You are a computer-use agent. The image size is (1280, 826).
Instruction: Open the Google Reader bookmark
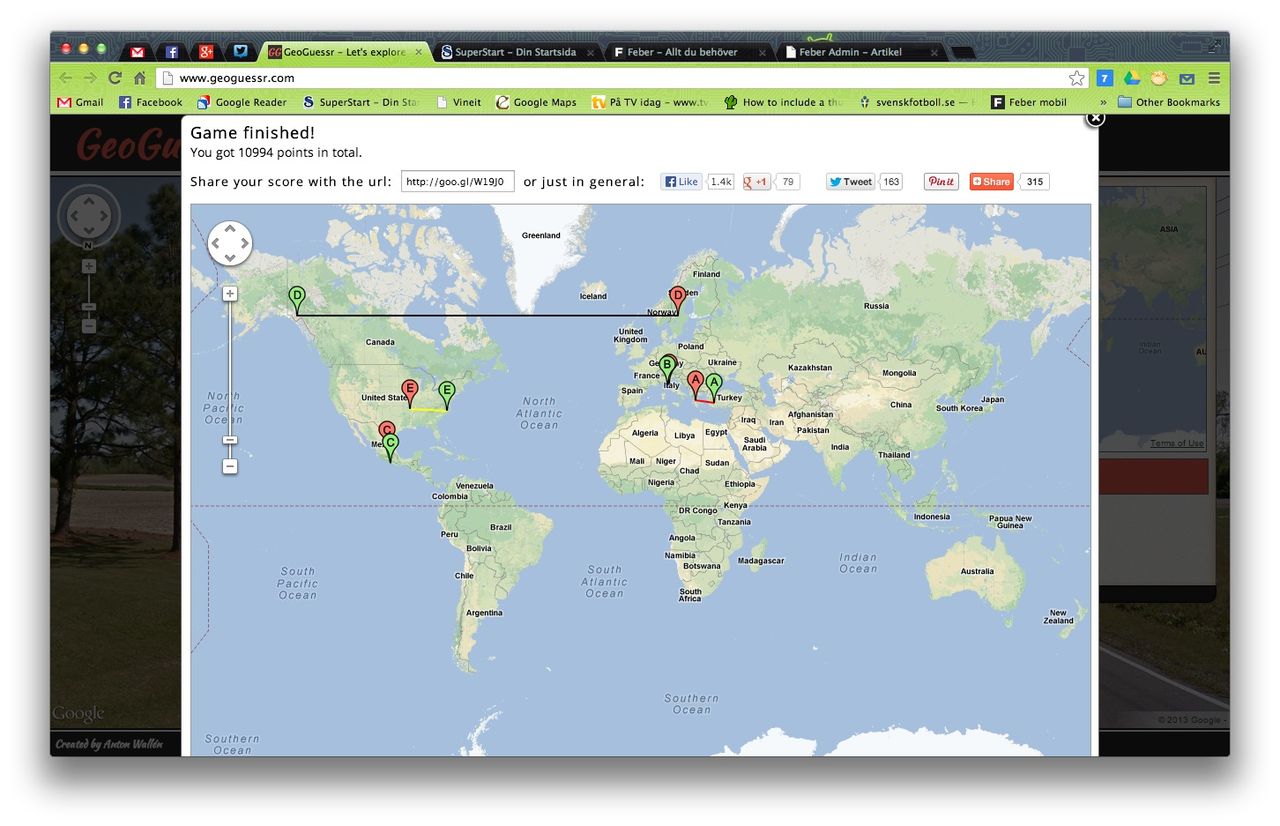(x=242, y=102)
